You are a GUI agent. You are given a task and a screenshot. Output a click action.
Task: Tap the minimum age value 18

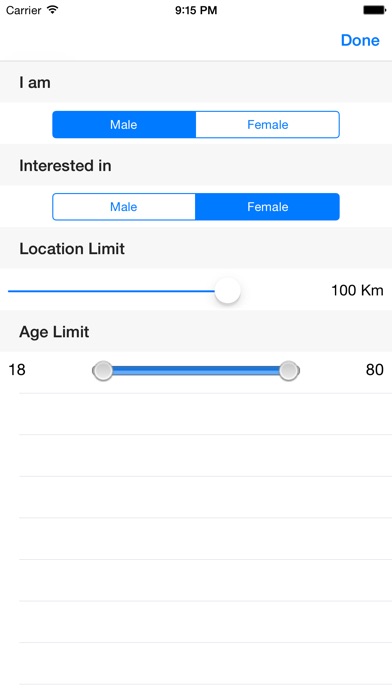[17, 369]
